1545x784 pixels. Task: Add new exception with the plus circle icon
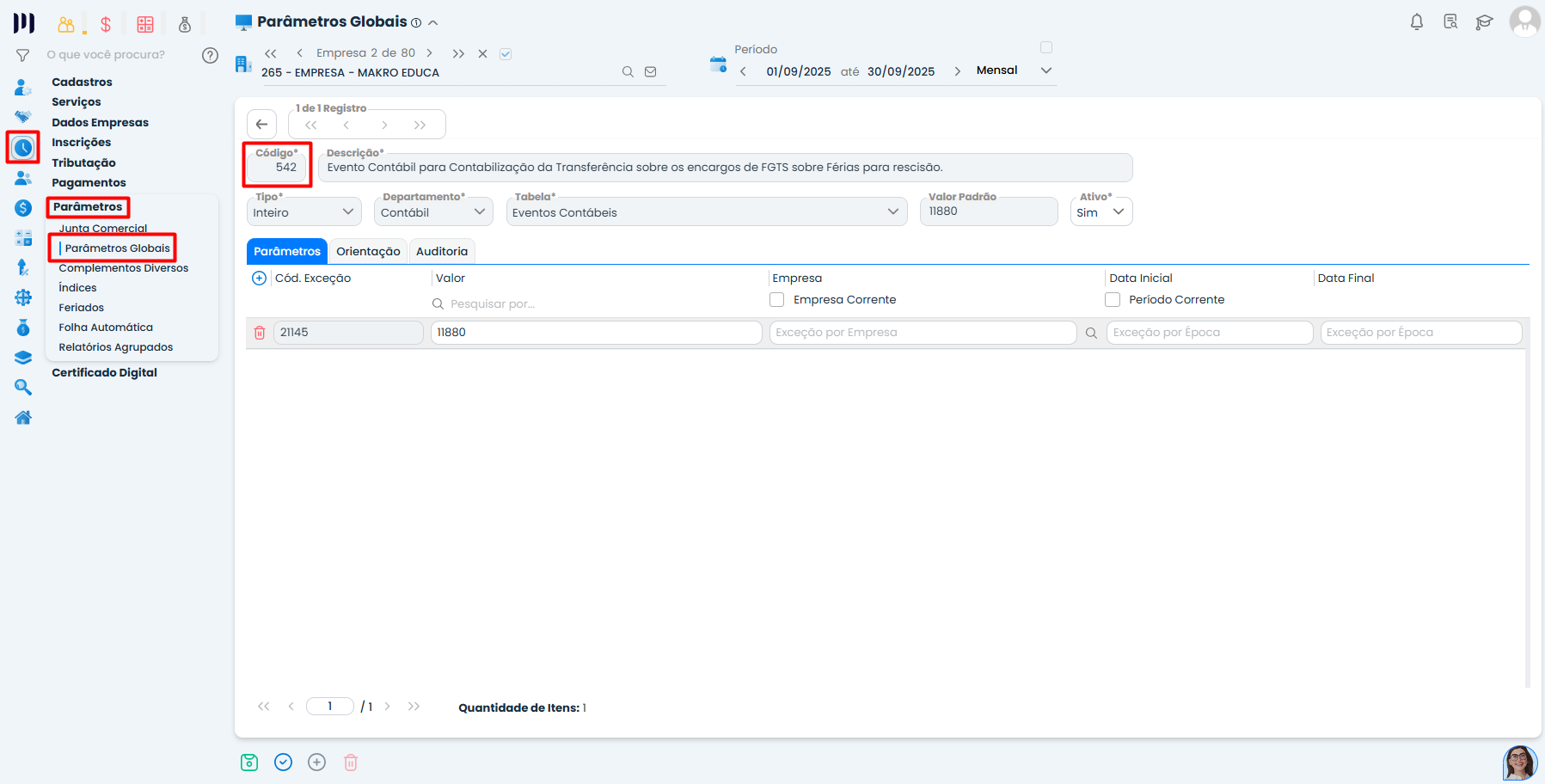pos(259,279)
